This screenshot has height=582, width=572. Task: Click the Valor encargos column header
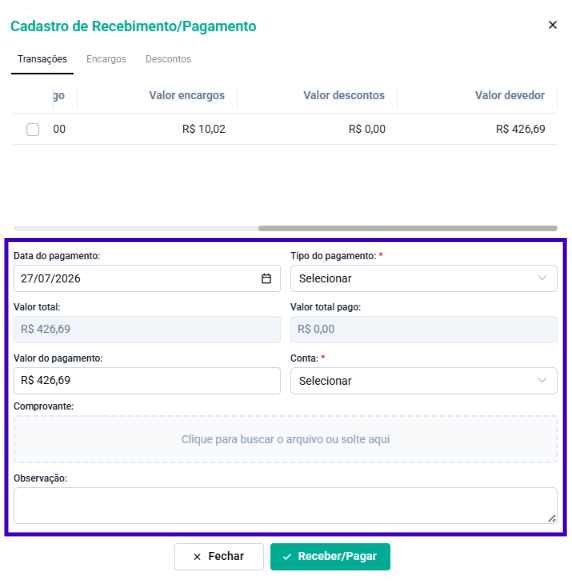point(187,95)
